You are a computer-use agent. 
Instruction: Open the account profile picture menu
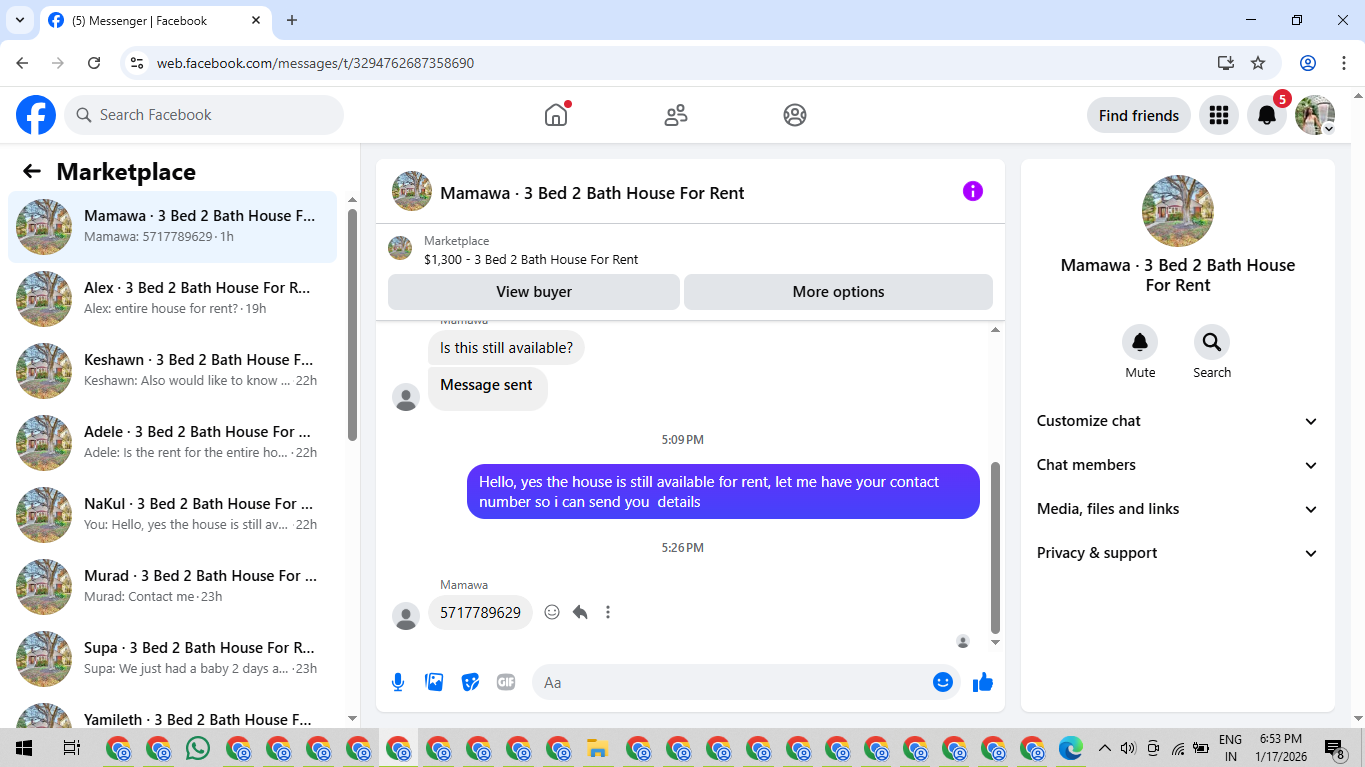[x=1315, y=115]
